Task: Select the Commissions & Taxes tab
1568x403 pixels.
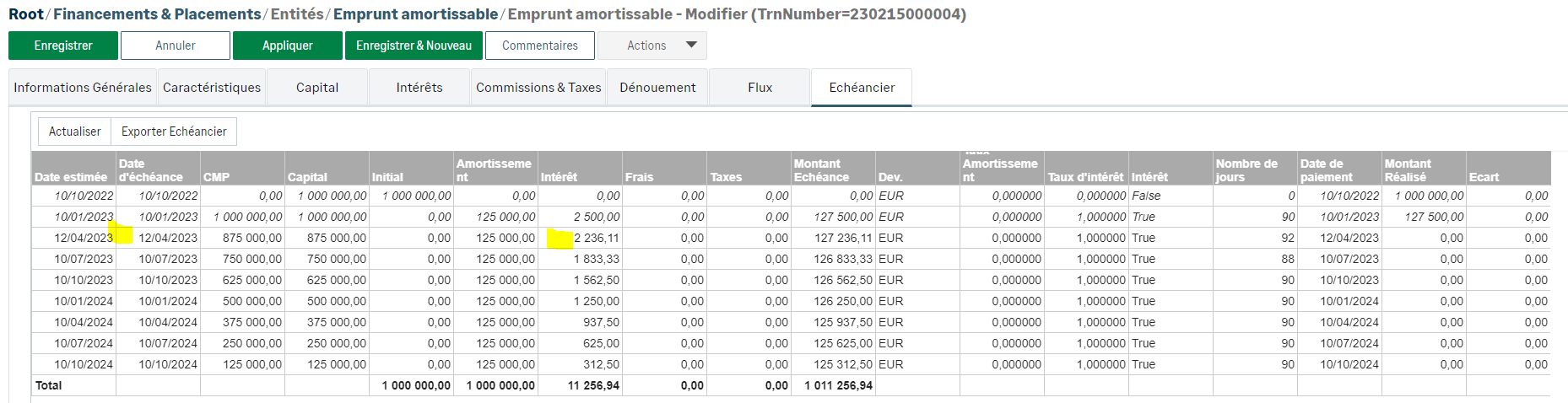Action: (x=538, y=88)
